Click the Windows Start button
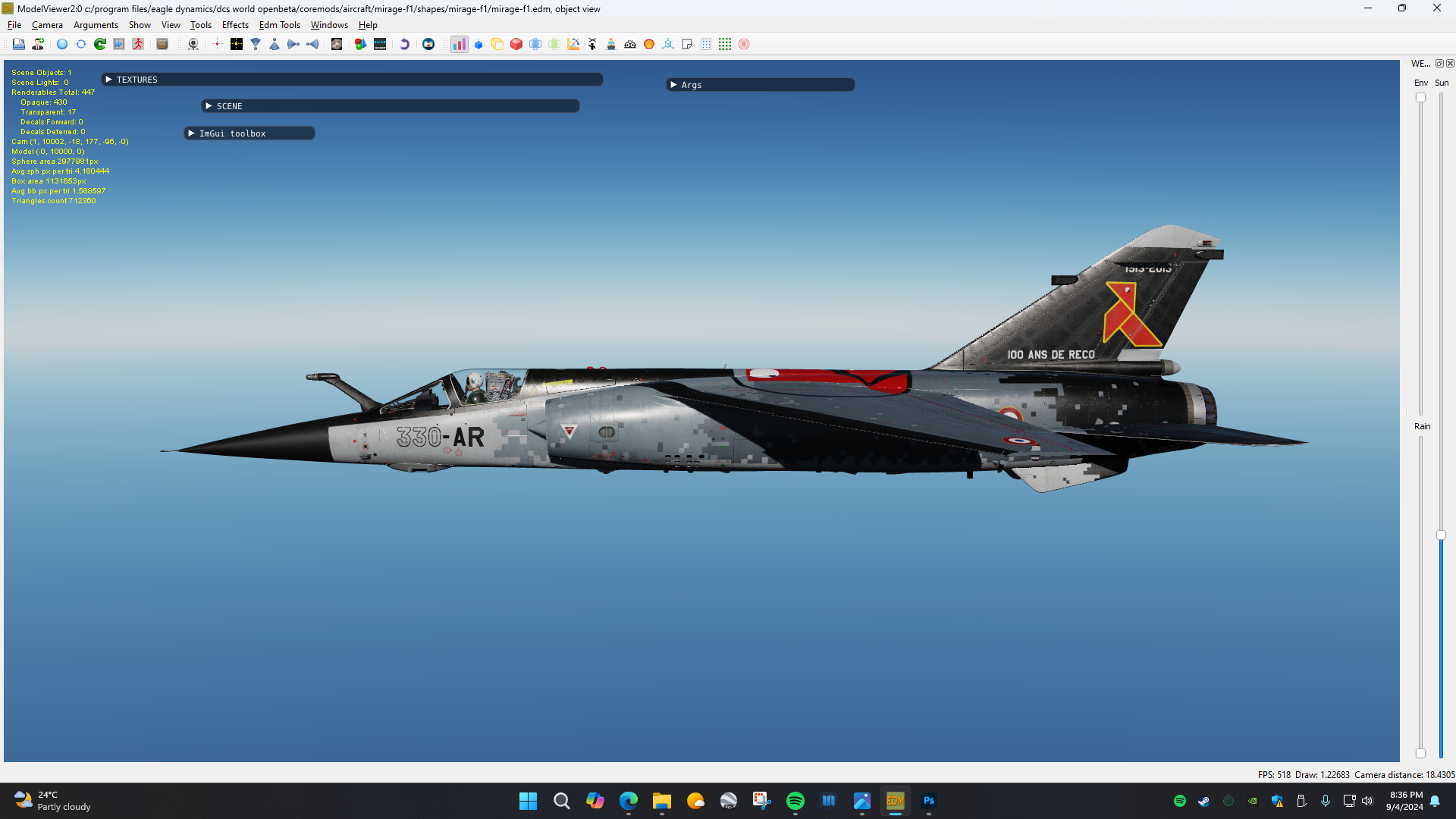The image size is (1456, 819). (x=529, y=801)
